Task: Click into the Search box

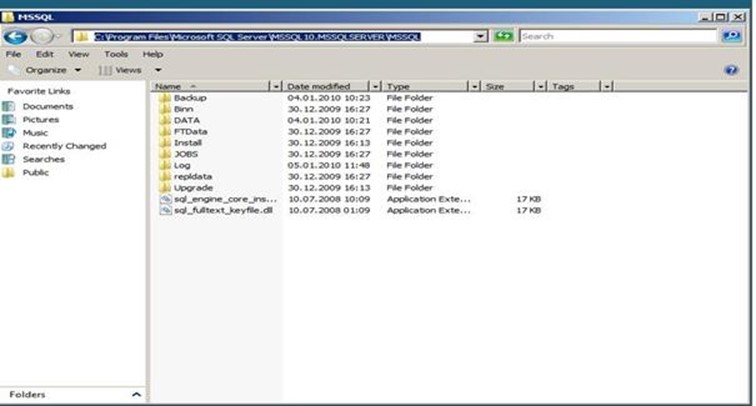Action: point(618,36)
